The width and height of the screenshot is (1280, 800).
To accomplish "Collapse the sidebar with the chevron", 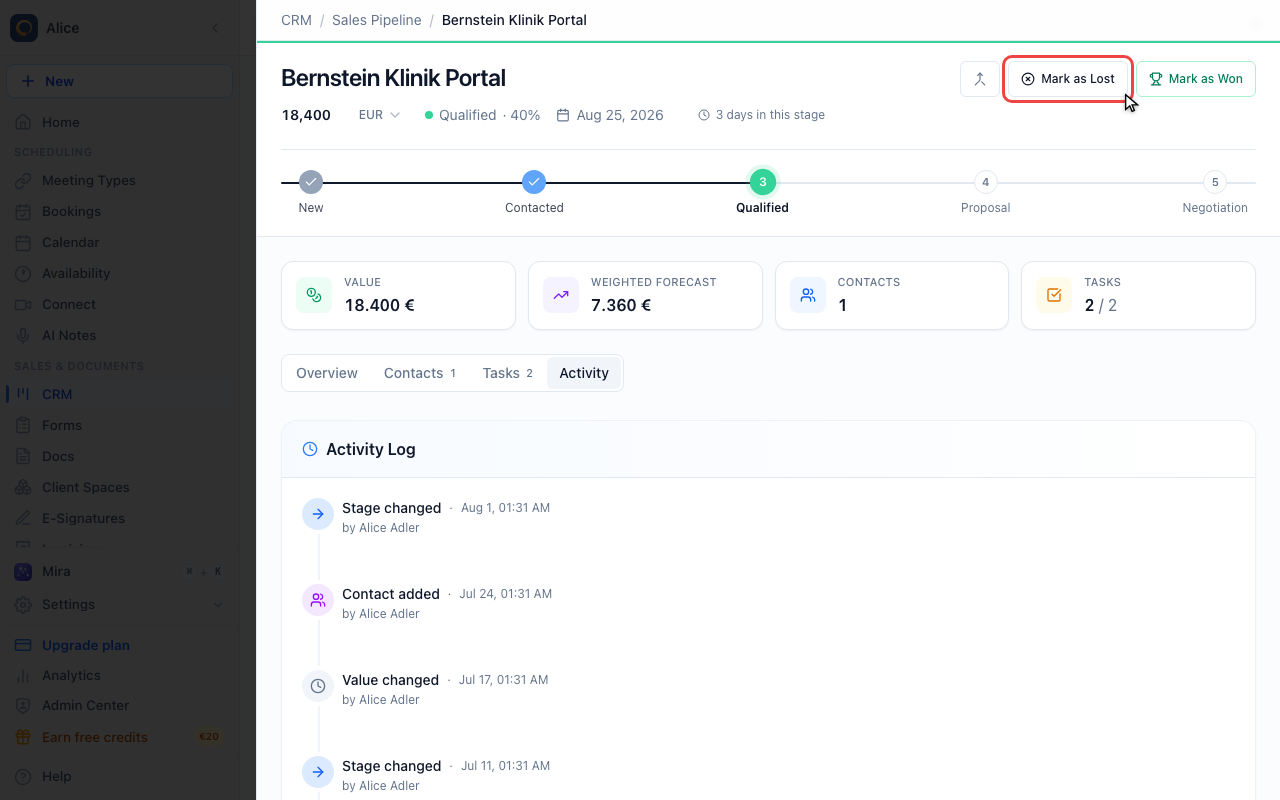I will (x=215, y=28).
